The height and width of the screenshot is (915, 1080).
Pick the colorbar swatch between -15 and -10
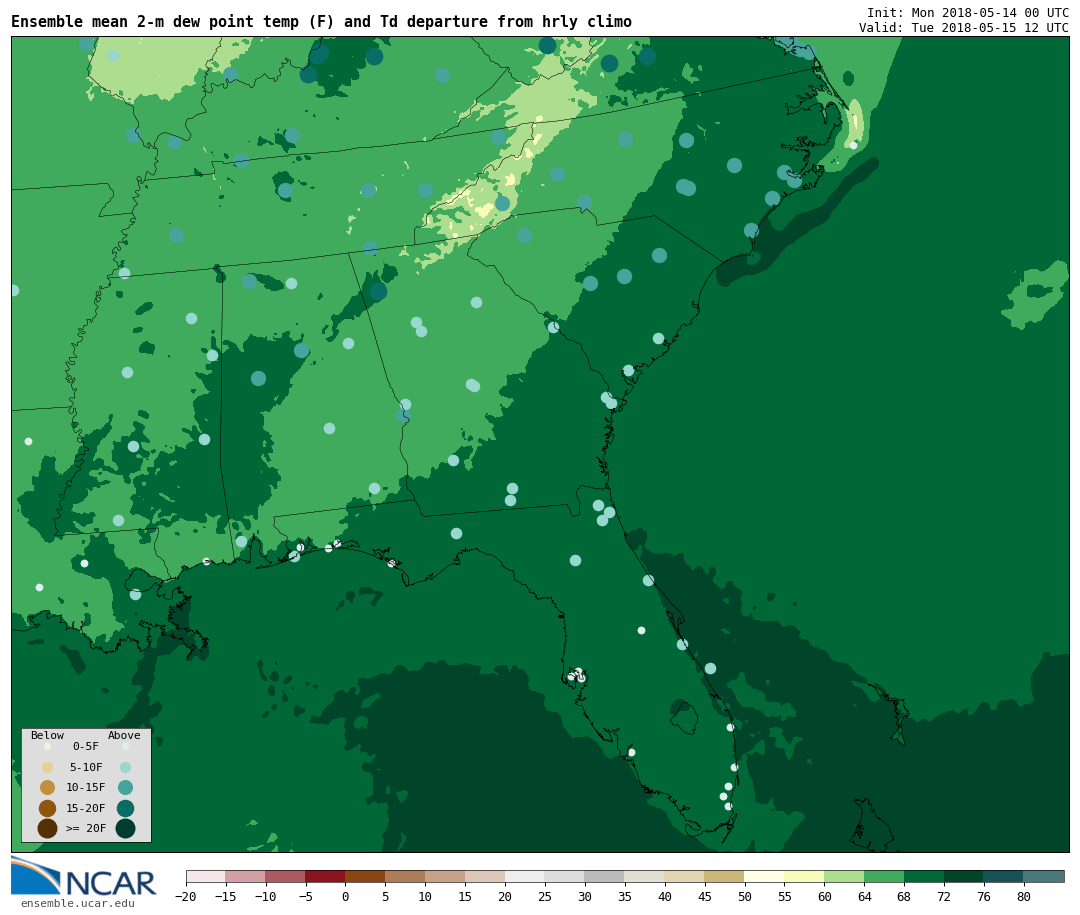click(x=245, y=876)
